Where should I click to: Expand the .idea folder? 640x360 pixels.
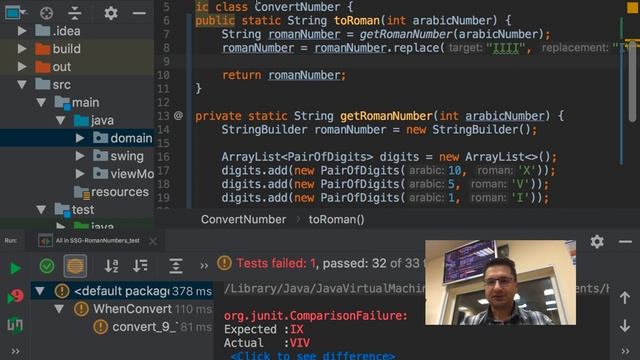point(22,31)
